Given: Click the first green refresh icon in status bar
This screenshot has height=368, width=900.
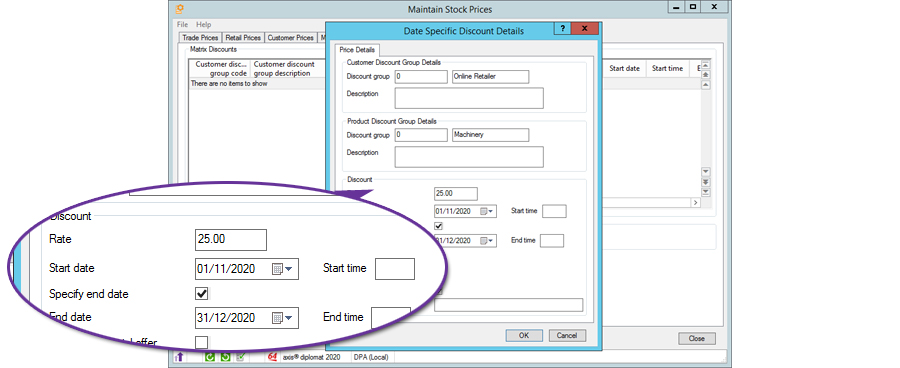Looking at the screenshot, I should pos(210,357).
